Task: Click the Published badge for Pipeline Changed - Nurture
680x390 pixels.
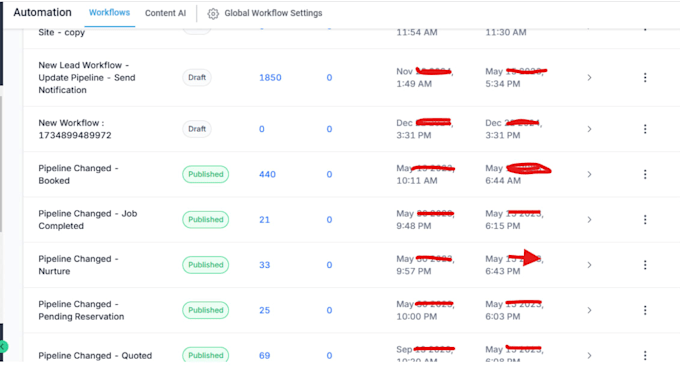Action: (x=206, y=265)
